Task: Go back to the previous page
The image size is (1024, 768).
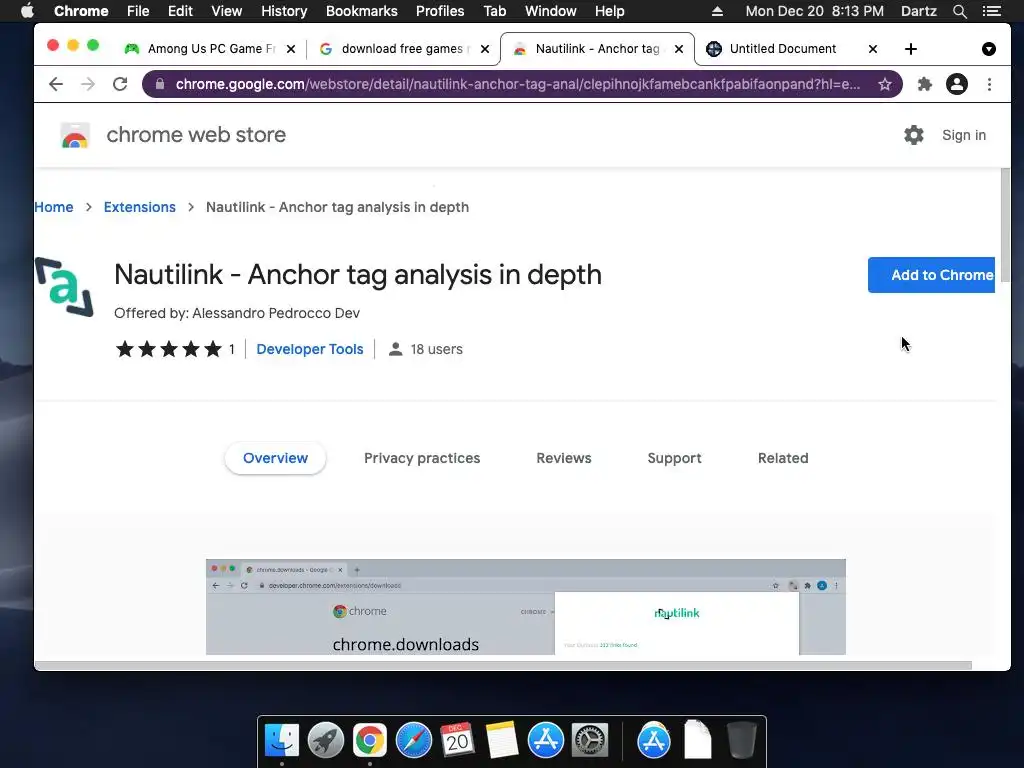Action: tap(56, 84)
